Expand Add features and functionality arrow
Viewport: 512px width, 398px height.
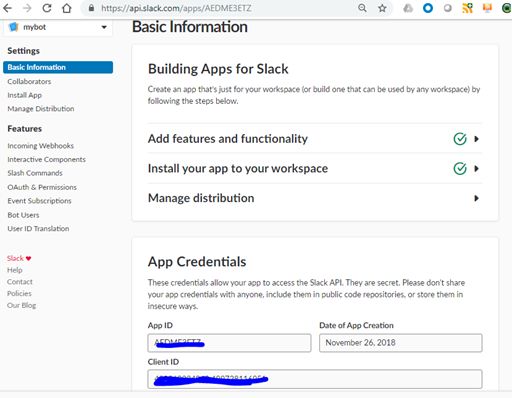click(477, 139)
